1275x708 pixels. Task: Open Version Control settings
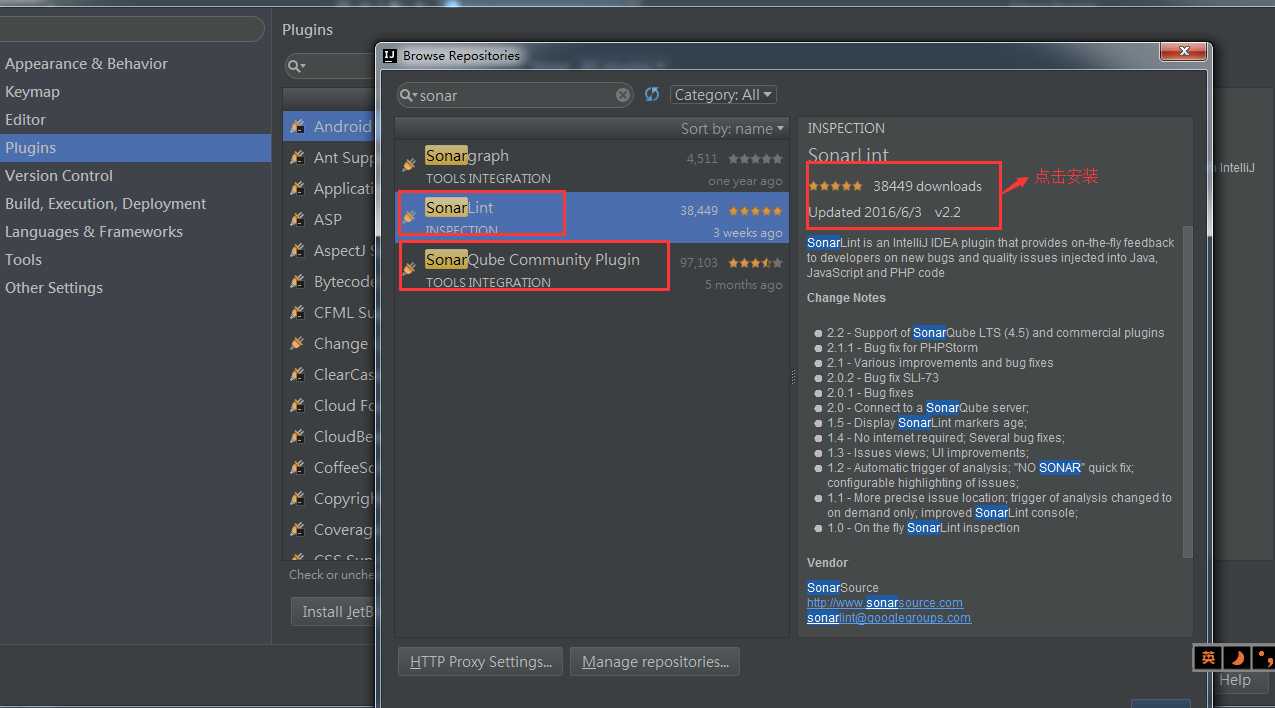(x=59, y=175)
